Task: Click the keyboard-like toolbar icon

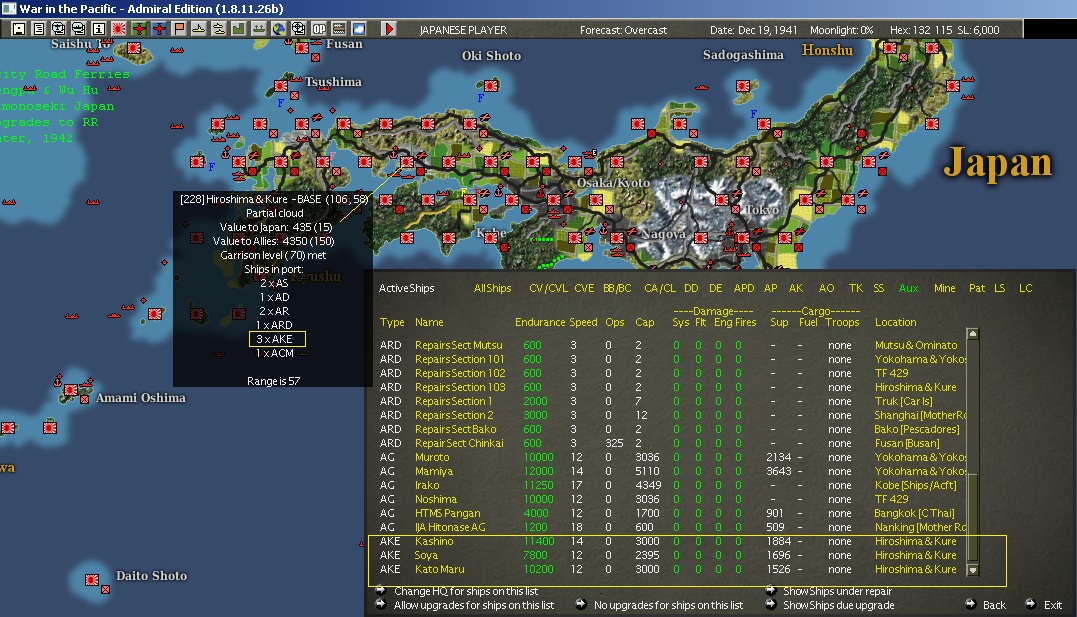Action: click(339, 29)
